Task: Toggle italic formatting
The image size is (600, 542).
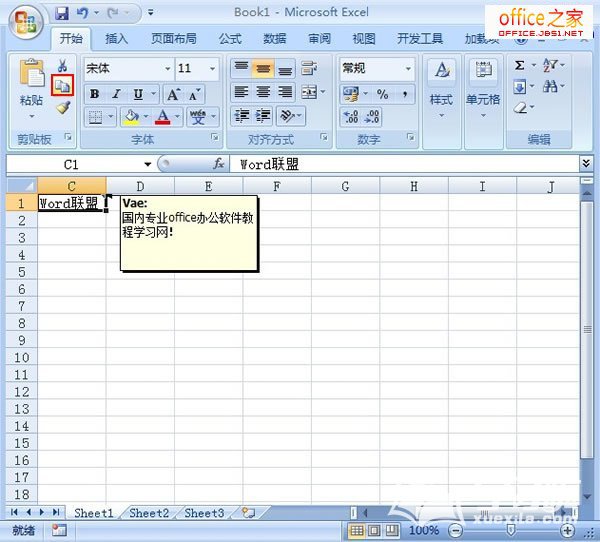Action: 116,94
